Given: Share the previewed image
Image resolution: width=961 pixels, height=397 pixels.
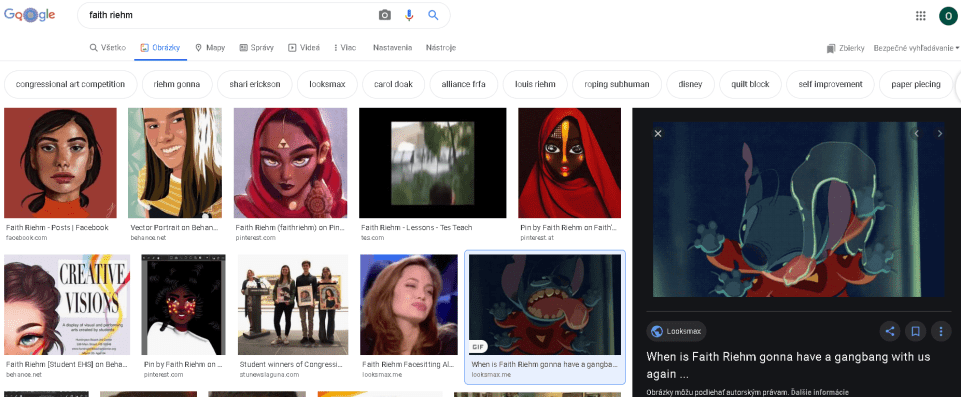Looking at the screenshot, I should [x=890, y=331].
